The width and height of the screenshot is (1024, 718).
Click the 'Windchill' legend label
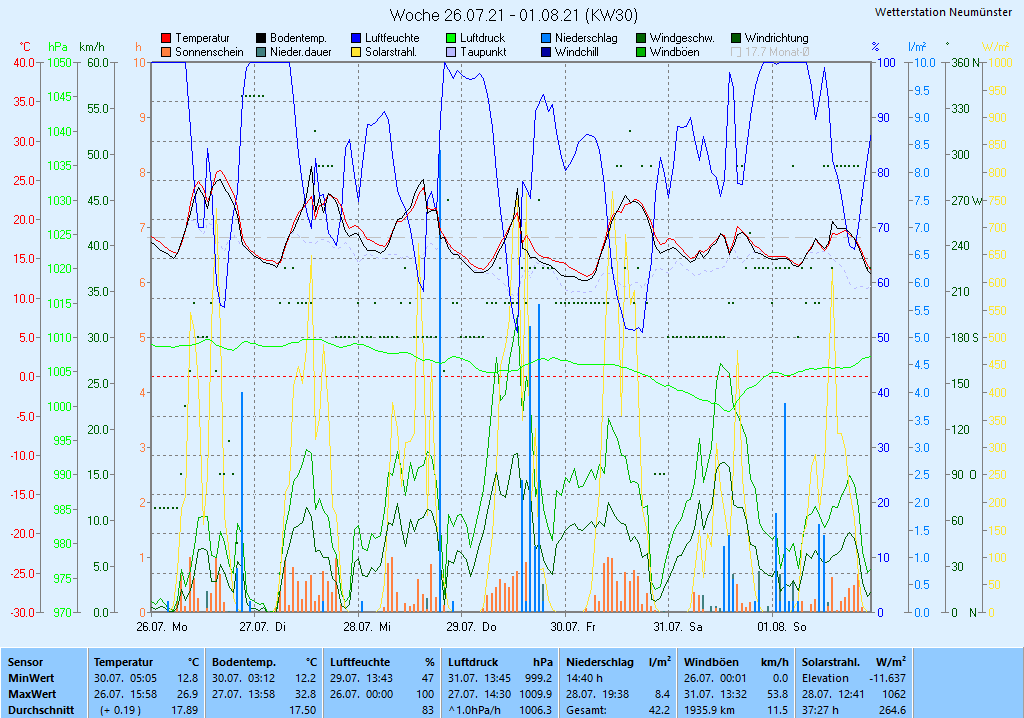coord(577,52)
